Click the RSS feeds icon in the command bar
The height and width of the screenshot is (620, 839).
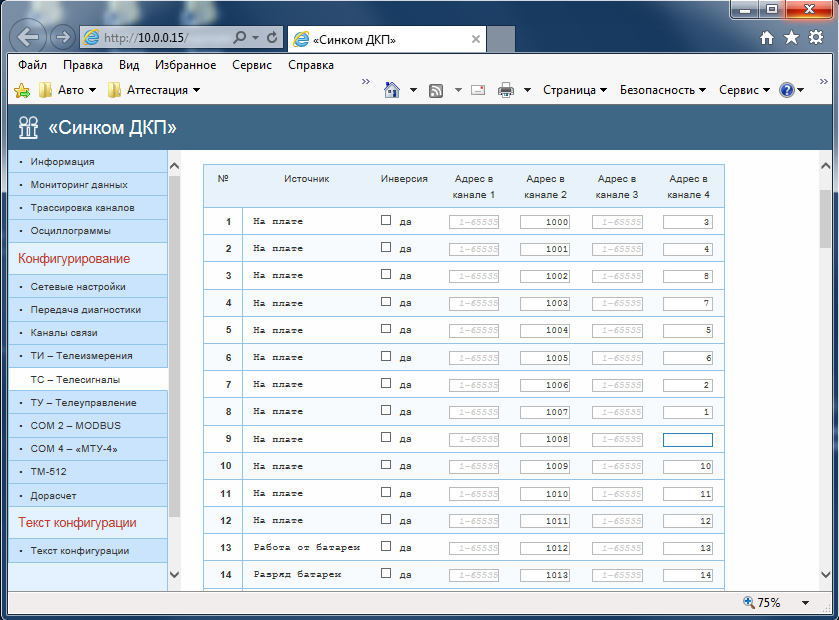pos(436,90)
